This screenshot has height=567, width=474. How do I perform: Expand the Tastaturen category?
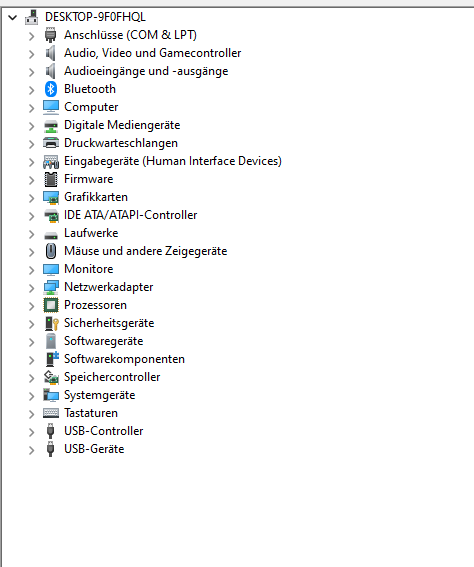(31, 414)
